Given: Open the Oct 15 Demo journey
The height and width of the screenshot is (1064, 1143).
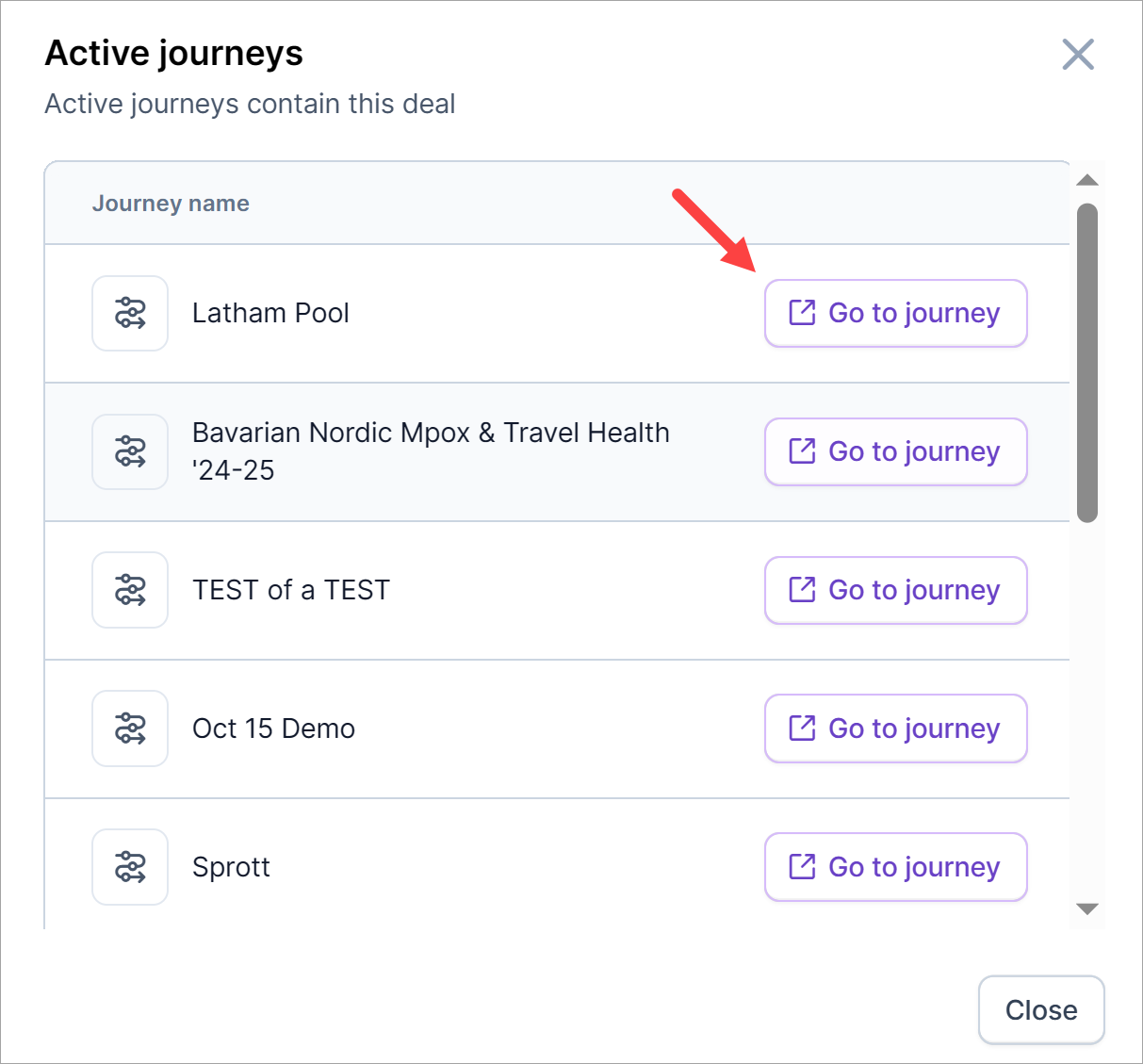Looking at the screenshot, I should click(x=895, y=728).
